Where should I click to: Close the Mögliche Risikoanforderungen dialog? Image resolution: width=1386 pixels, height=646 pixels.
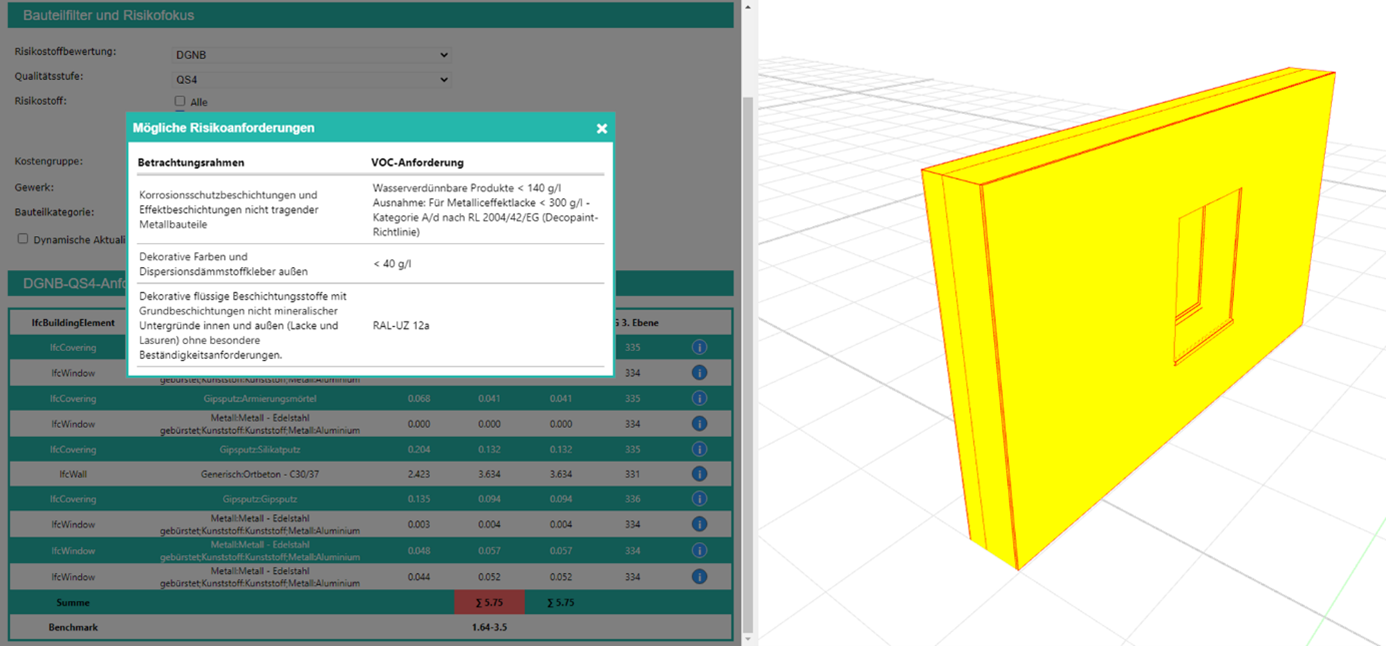coord(602,128)
